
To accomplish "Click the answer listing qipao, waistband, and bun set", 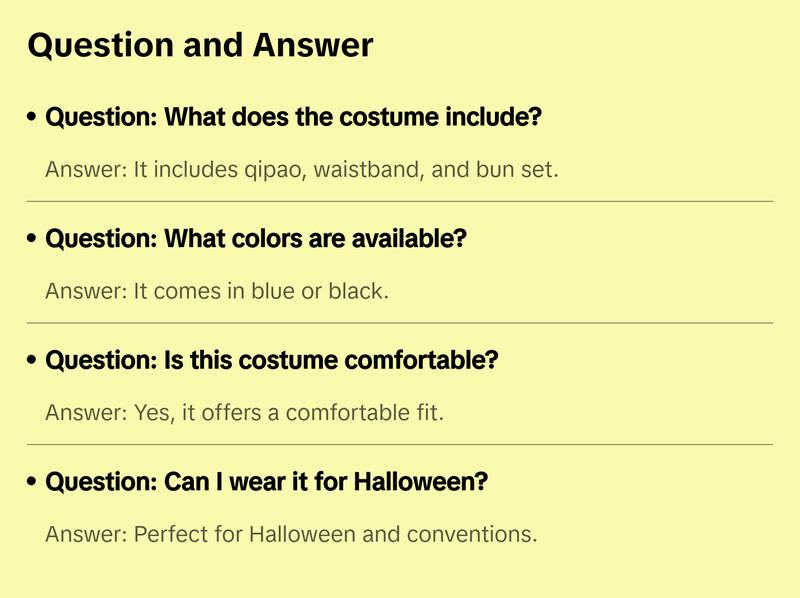I will click(301, 170).
